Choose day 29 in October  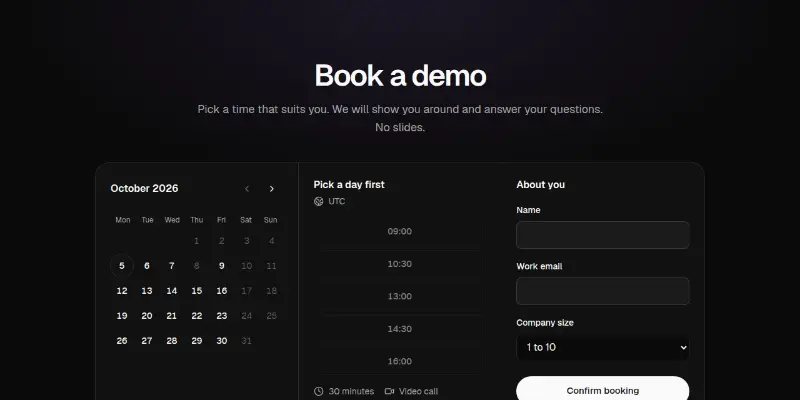point(197,341)
